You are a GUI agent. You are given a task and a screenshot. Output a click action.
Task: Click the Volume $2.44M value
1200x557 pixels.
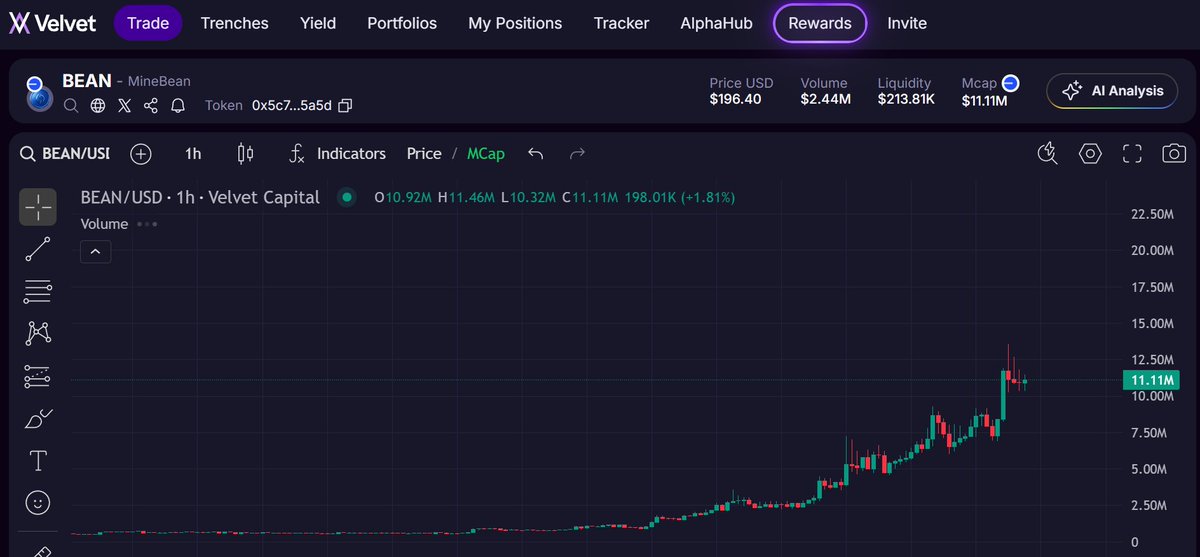pos(826,100)
